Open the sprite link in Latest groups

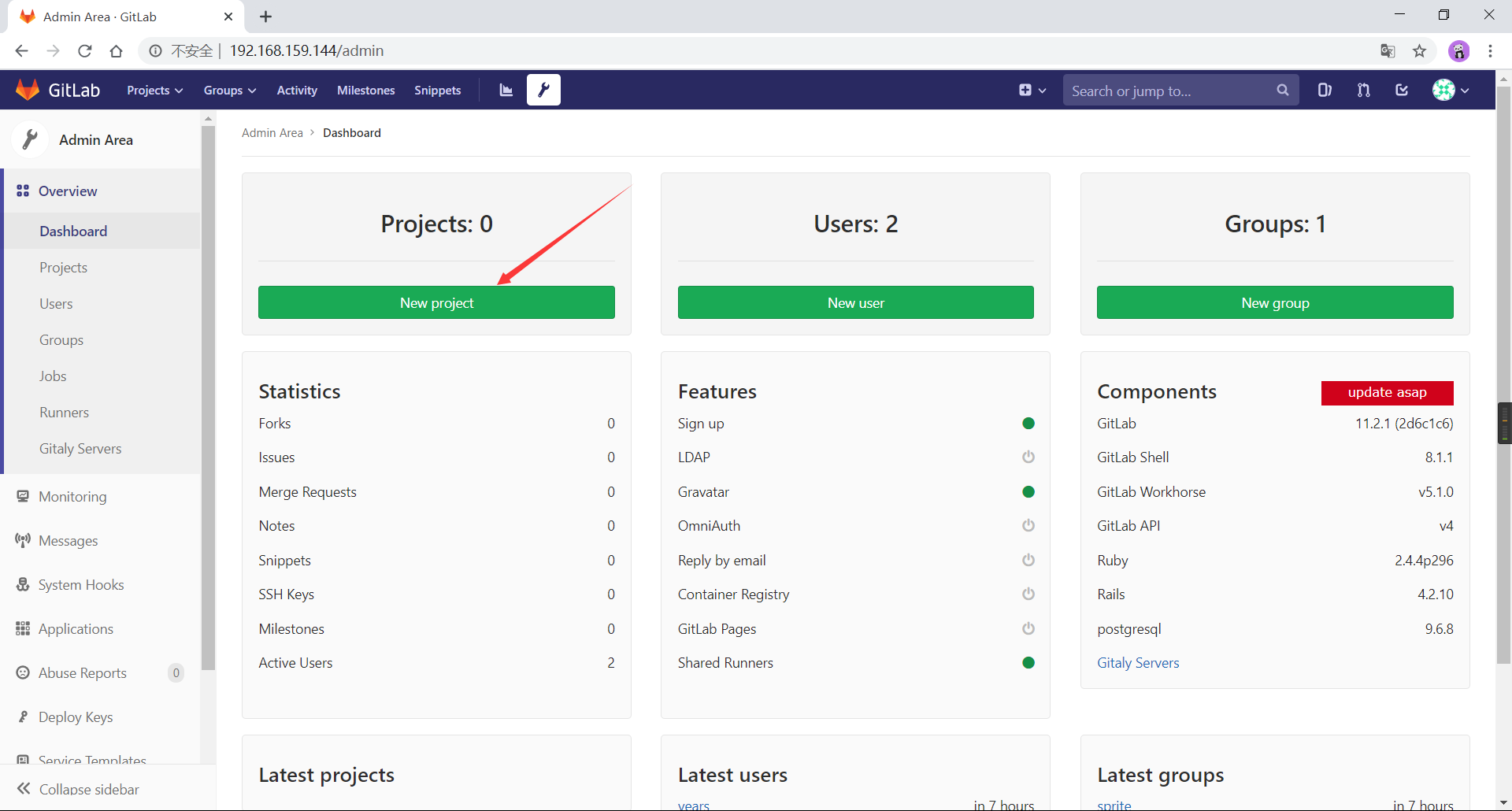[1114, 805]
